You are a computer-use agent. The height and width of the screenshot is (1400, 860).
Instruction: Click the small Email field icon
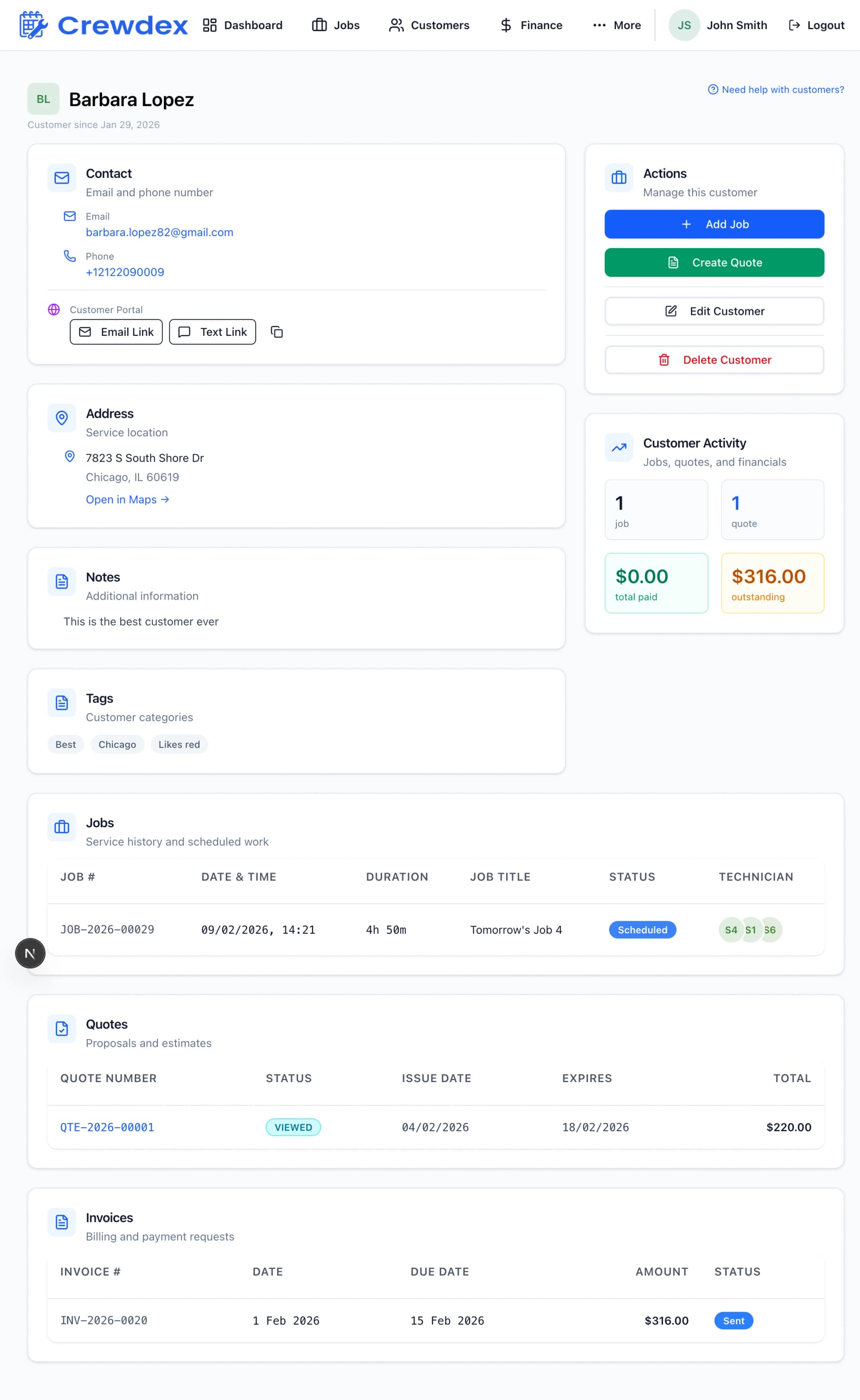[69, 216]
